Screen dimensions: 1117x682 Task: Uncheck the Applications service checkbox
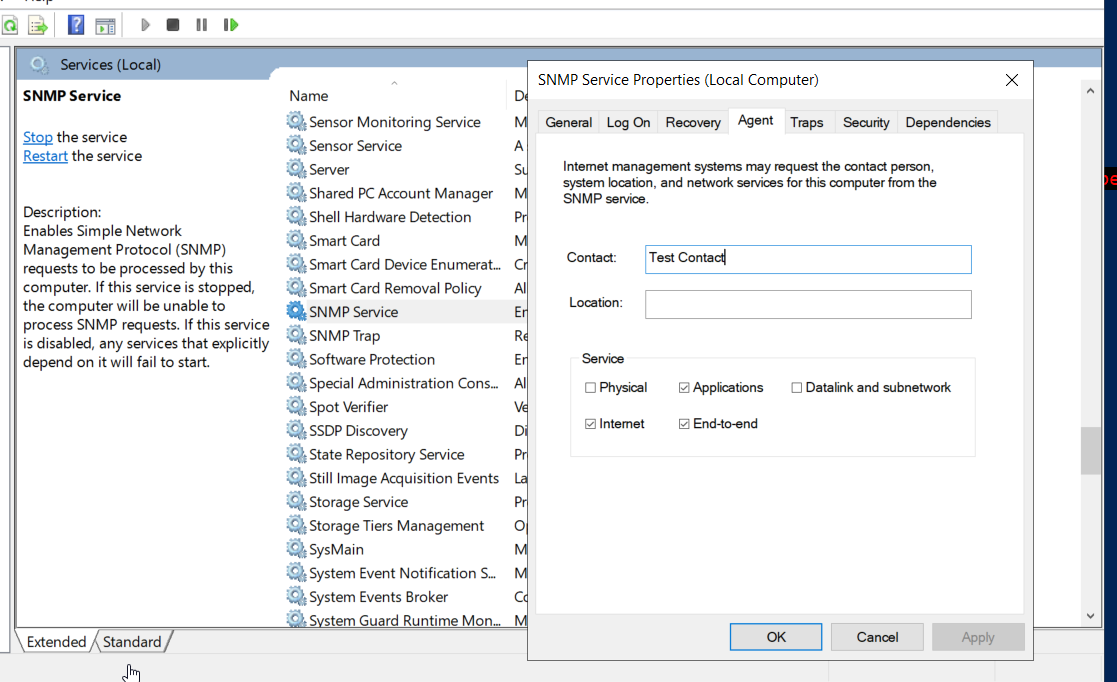click(684, 388)
